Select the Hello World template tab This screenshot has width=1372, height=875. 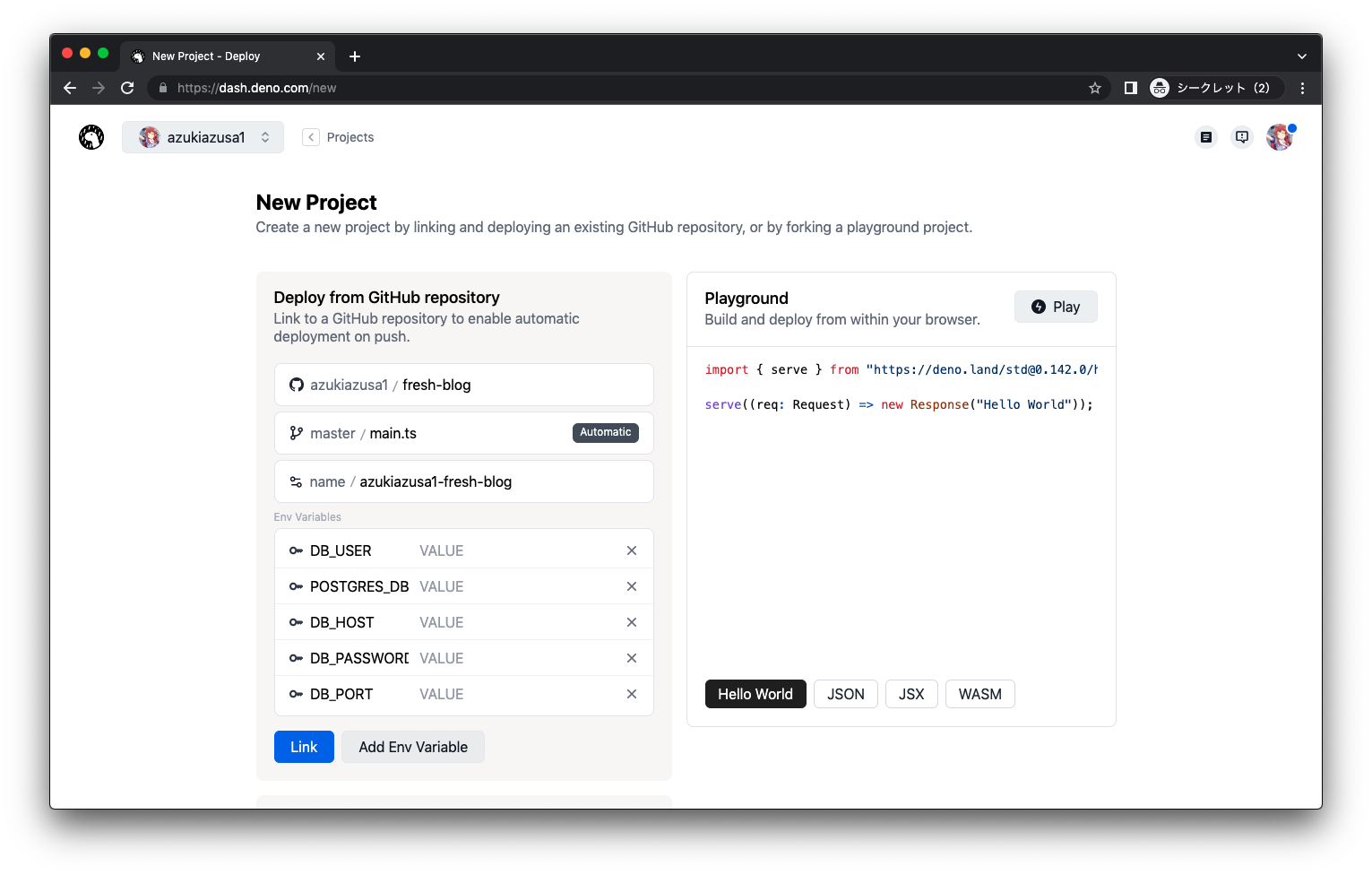(755, 694)
